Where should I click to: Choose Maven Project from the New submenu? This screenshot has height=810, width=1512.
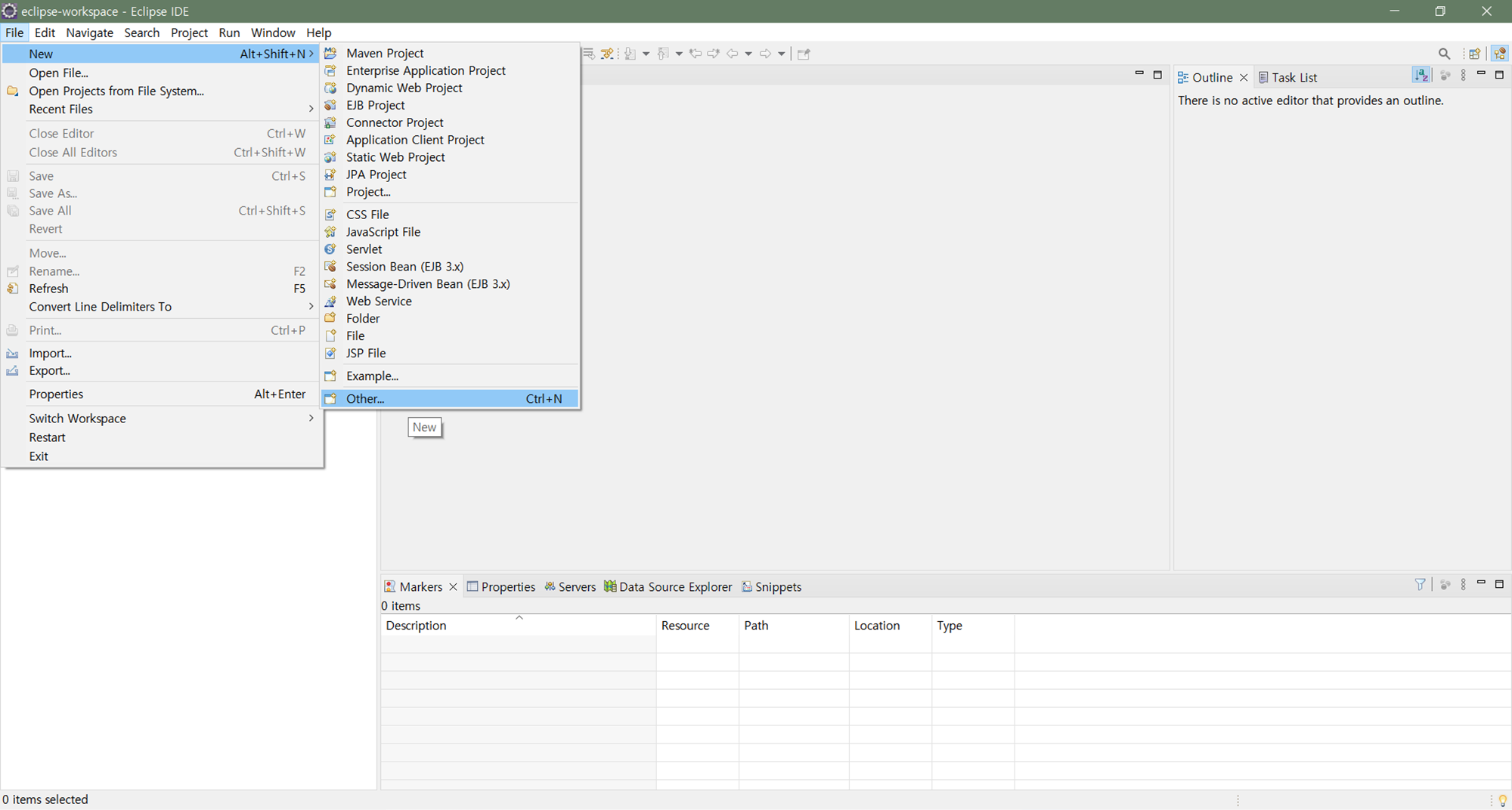tap(450, 53)
